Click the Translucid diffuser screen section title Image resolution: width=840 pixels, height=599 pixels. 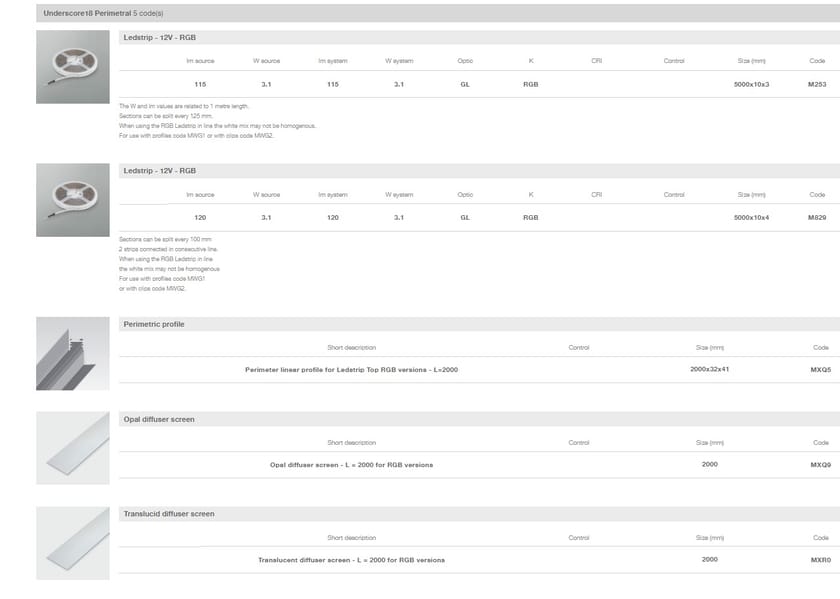point(168,514)
